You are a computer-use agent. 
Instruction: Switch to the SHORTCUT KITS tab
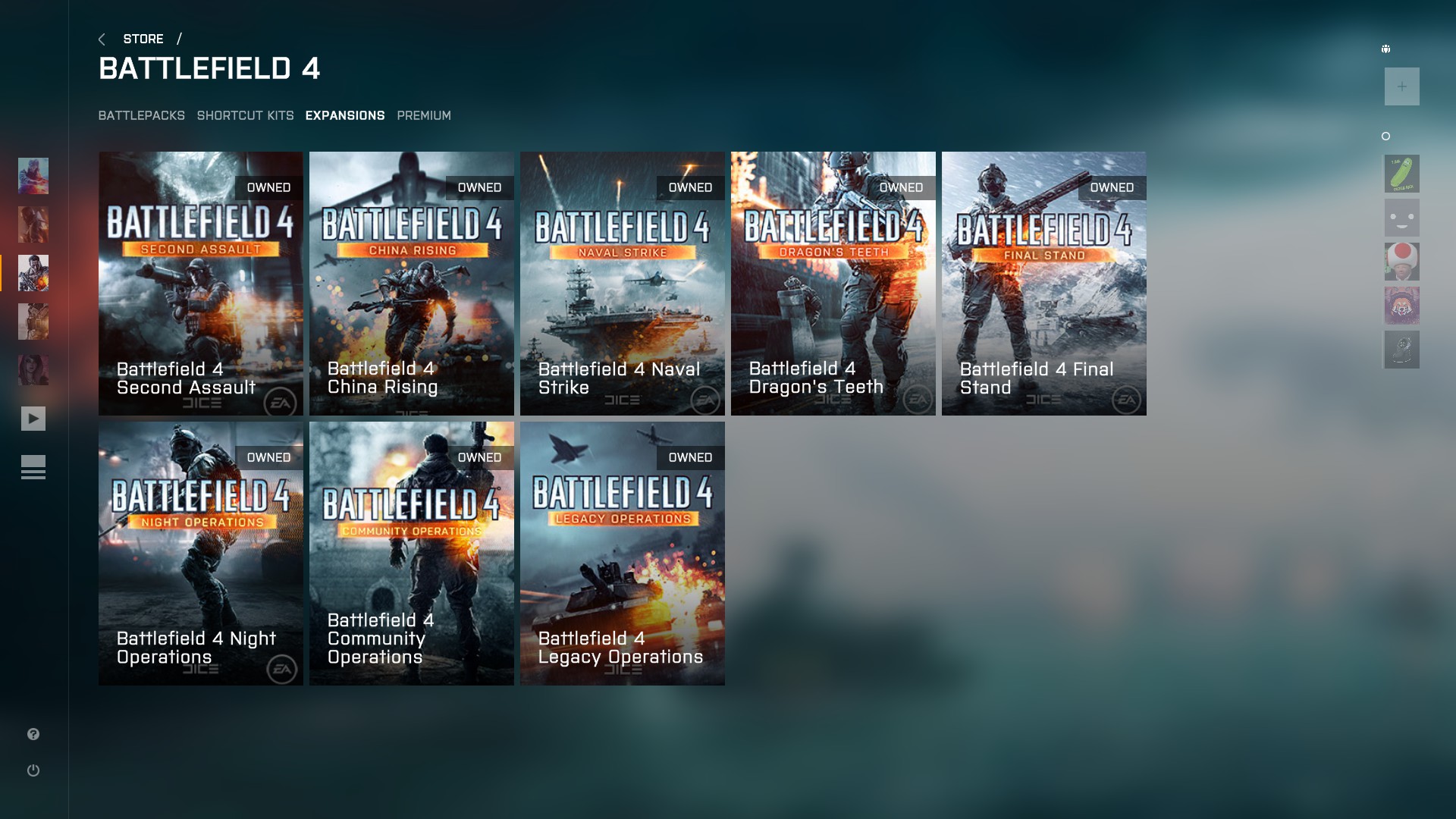[x=245, y=116]
